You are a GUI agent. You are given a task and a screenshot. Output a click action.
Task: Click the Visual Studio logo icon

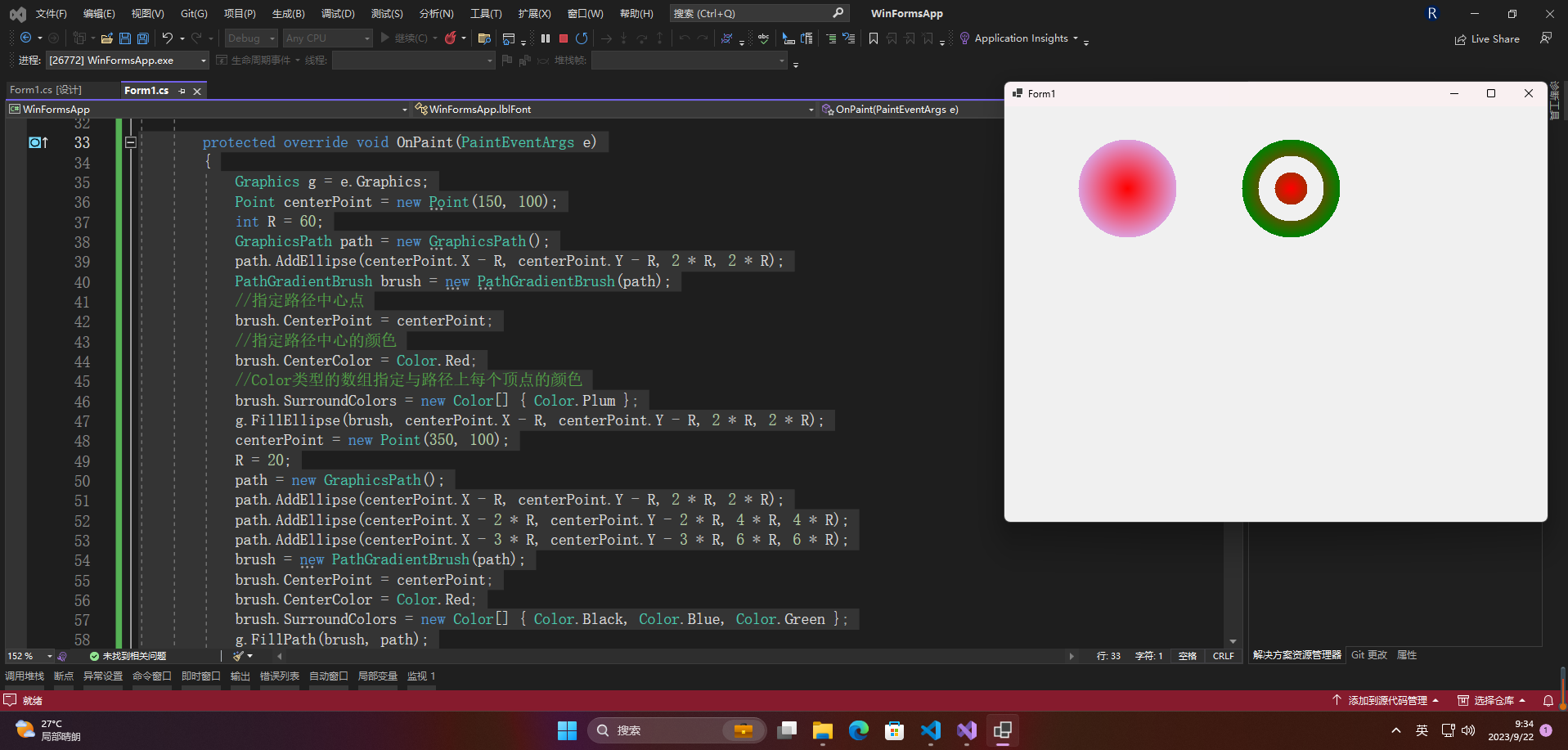click(17, 14)
